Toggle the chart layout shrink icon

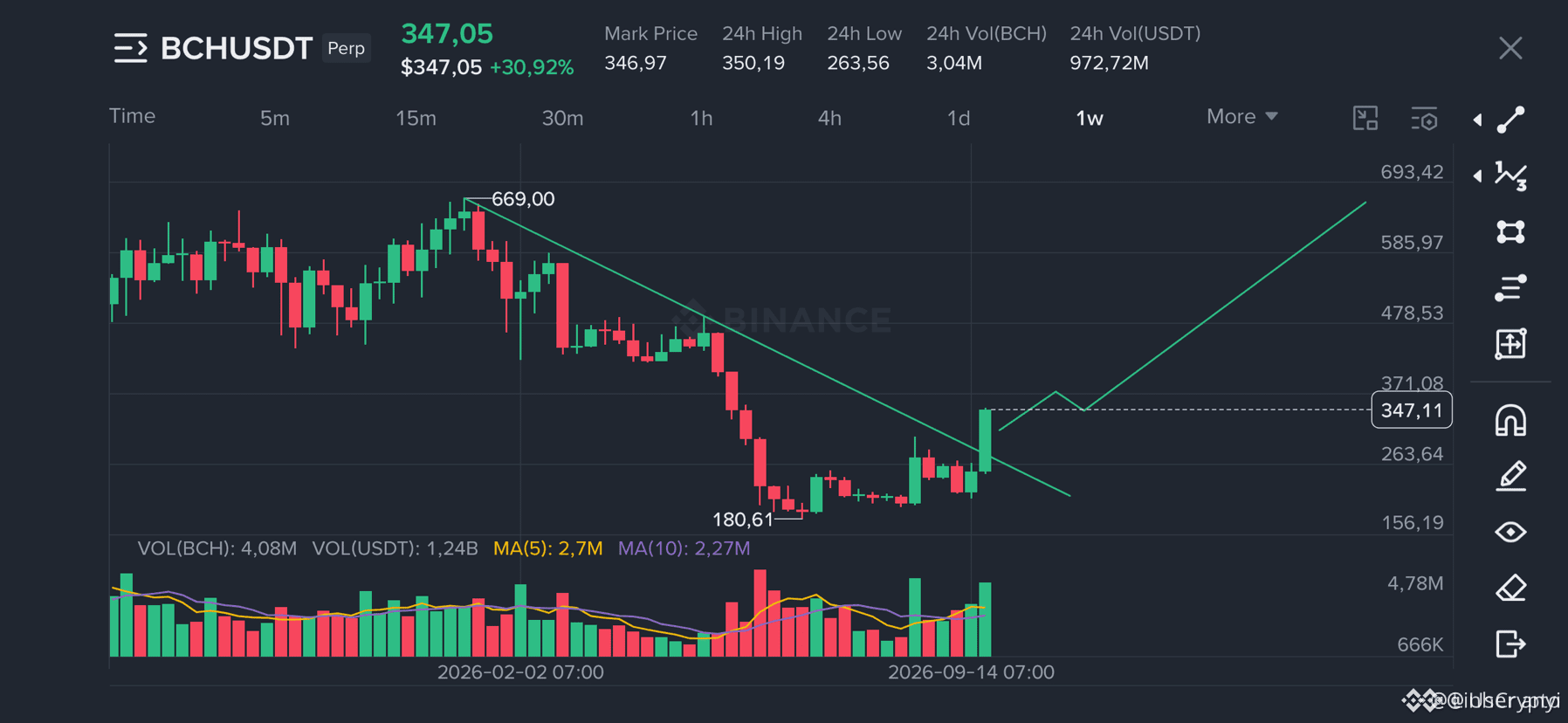(1365, 118)
